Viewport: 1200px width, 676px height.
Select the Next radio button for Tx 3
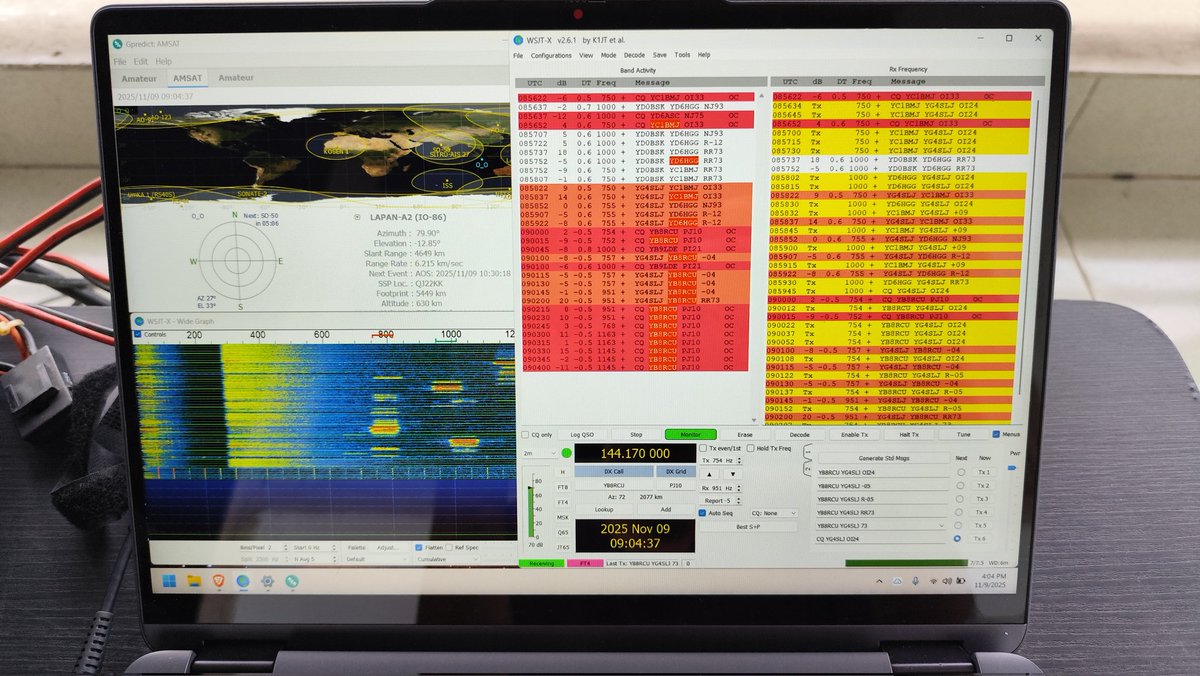pos(959,499)
